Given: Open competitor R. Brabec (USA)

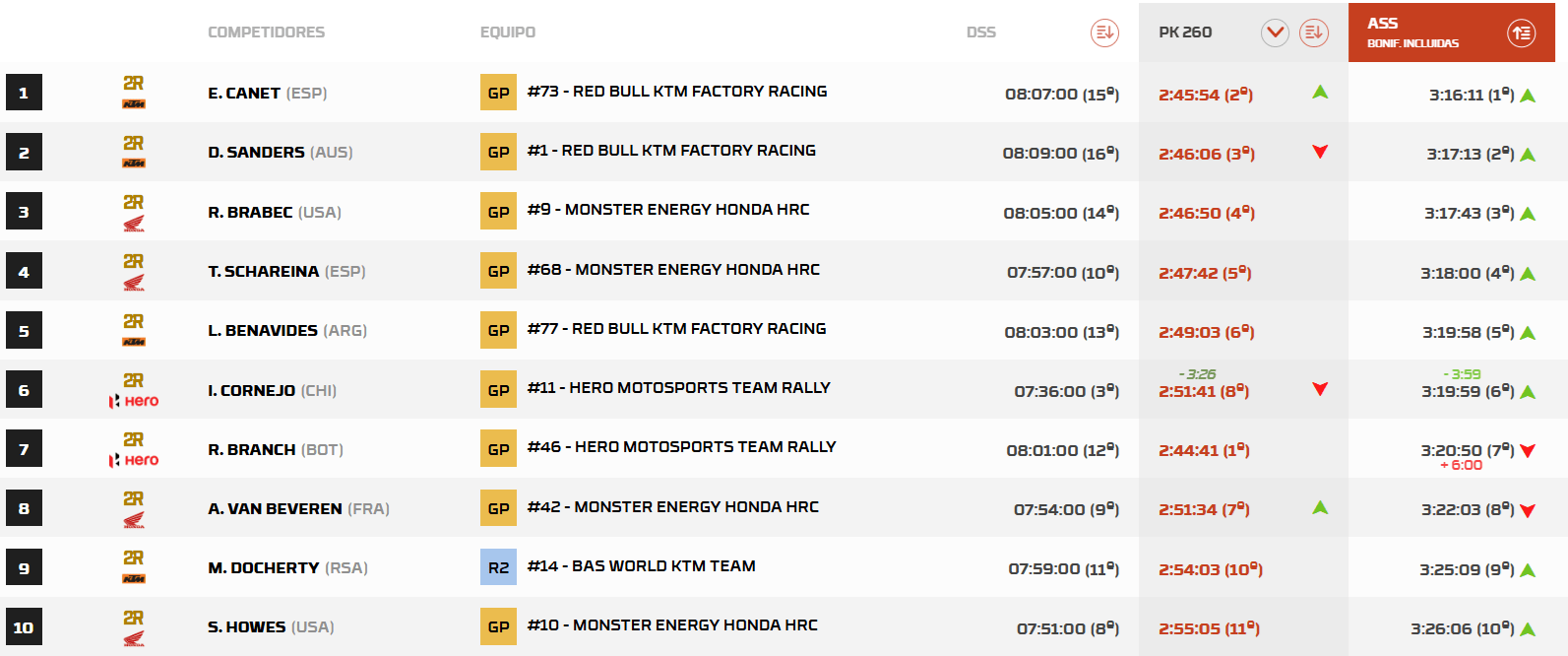Looking at the screenshot, I should point(274,213).
